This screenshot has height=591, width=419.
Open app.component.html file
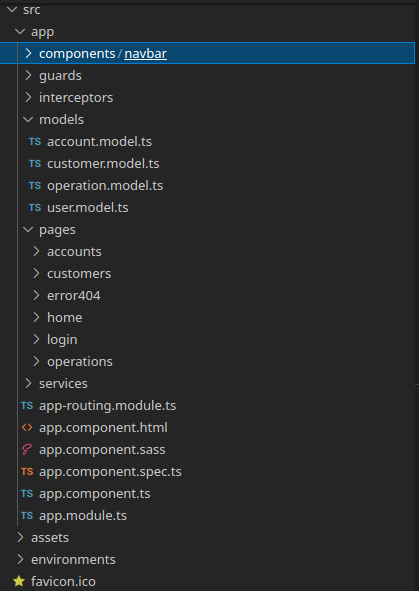[x=103, y=428]
